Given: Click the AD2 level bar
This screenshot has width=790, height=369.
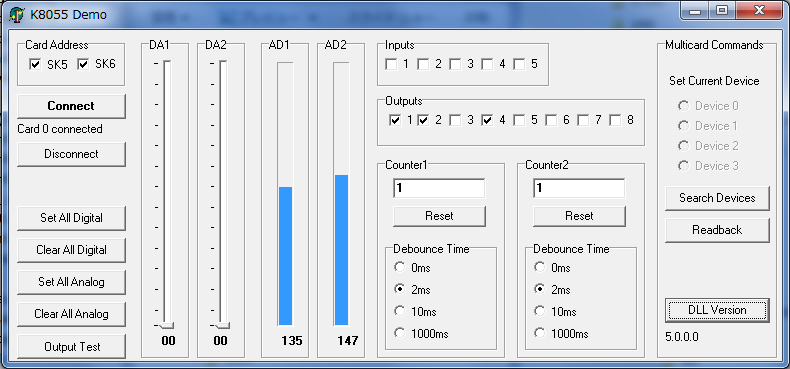Looking at the screenshot, I should click(341, 194).
